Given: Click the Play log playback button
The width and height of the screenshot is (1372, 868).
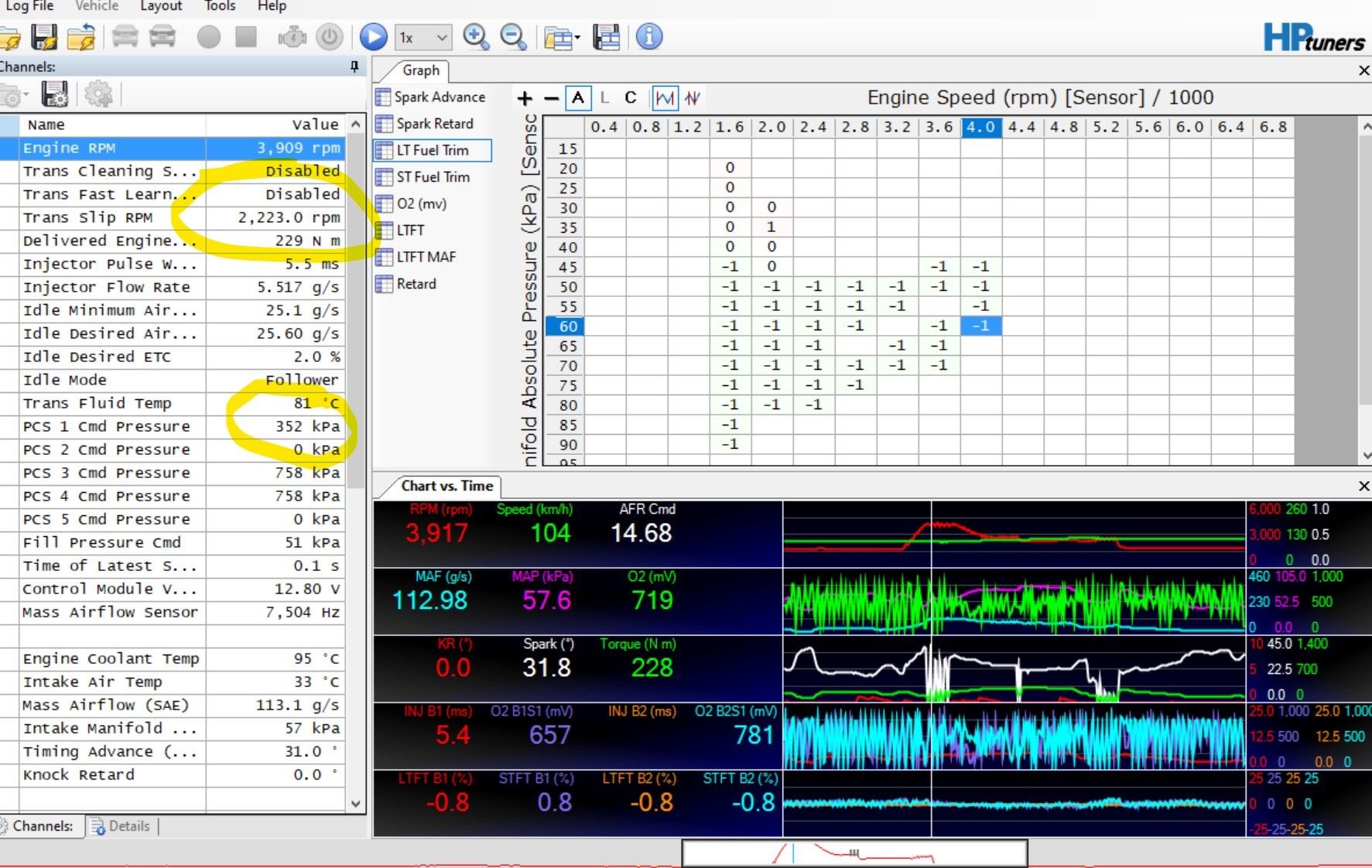Looking at the screenshot, I should point(373,36).
